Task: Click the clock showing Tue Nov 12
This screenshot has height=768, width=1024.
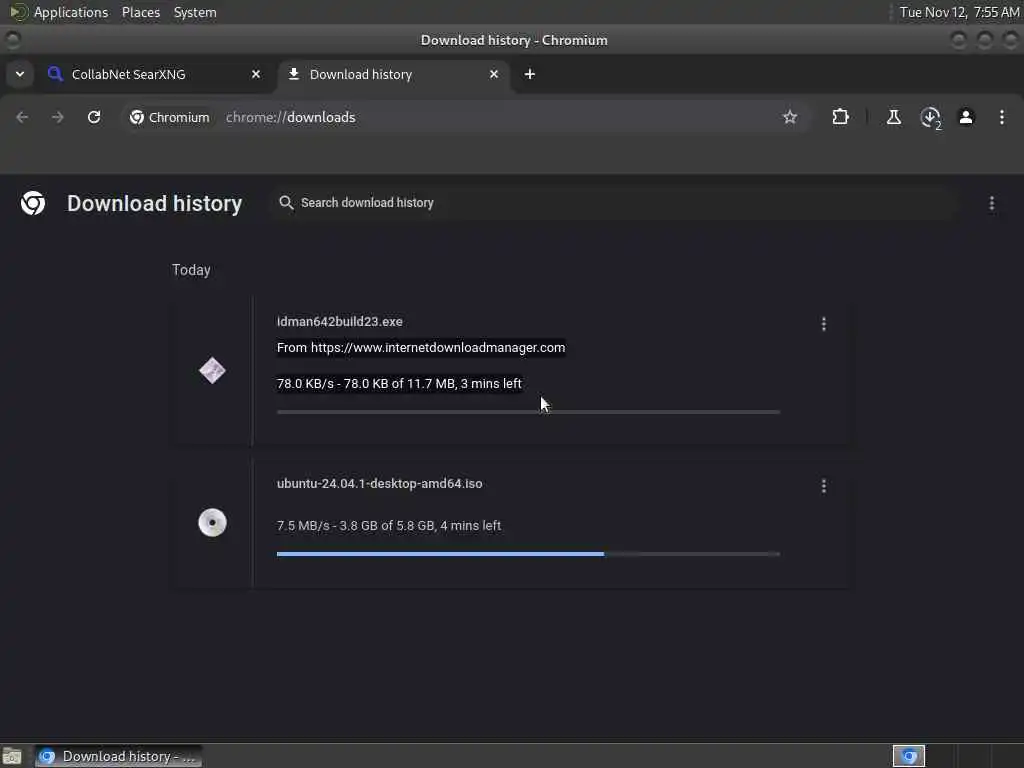Action: point(959,12)
